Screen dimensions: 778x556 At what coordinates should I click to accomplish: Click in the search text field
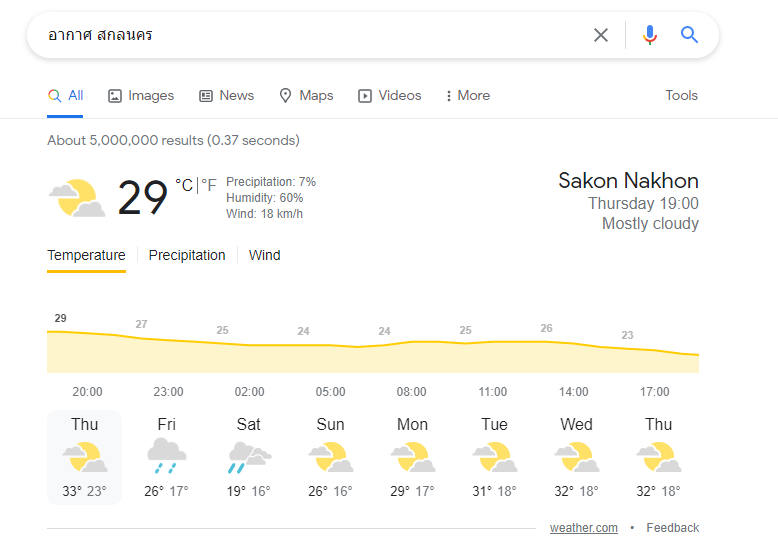pyautogui.click(x=318, y=35)
